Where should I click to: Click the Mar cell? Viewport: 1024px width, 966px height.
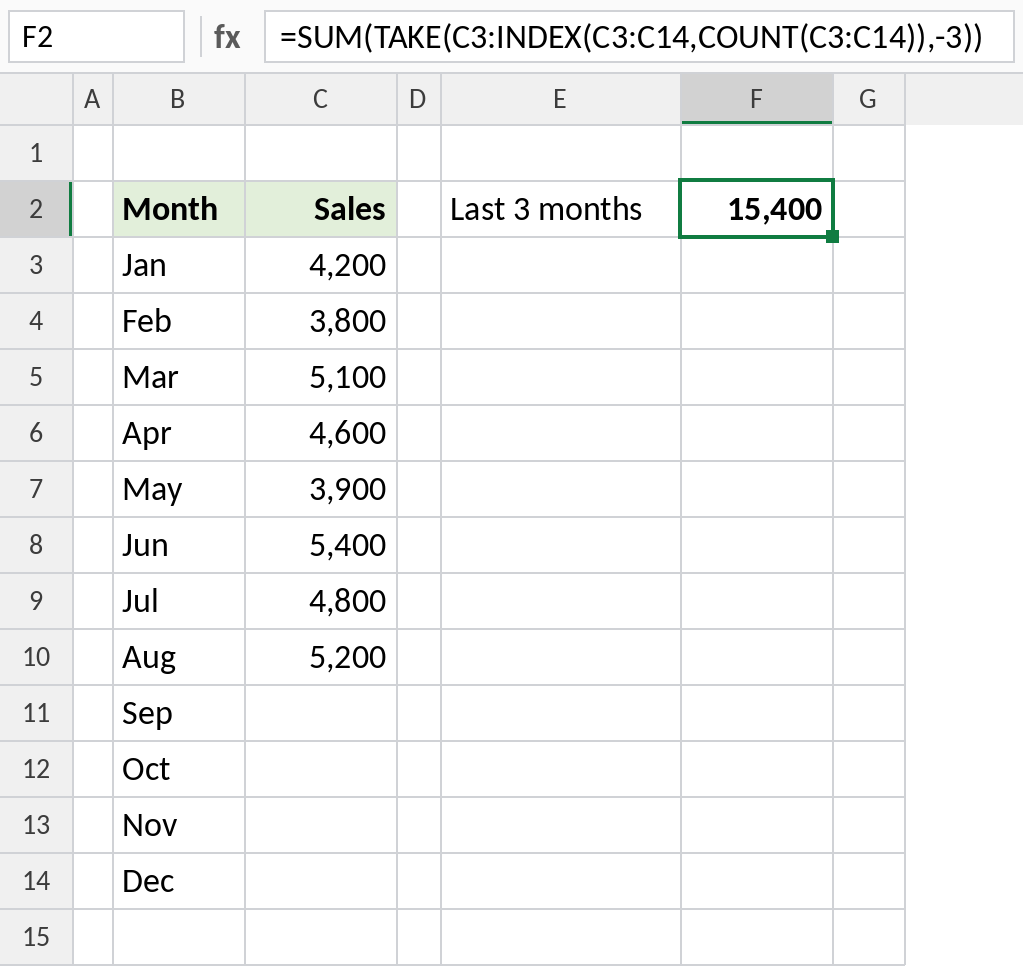click(179, 377)
